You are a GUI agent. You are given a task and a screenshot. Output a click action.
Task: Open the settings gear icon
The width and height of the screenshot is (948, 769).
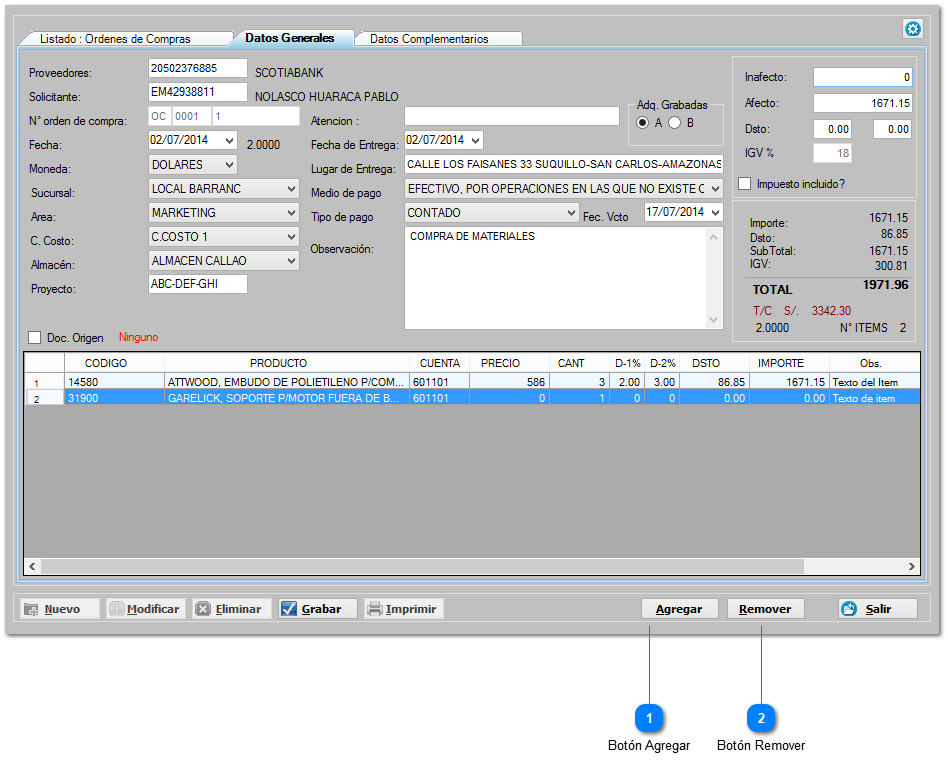(912, 28)
